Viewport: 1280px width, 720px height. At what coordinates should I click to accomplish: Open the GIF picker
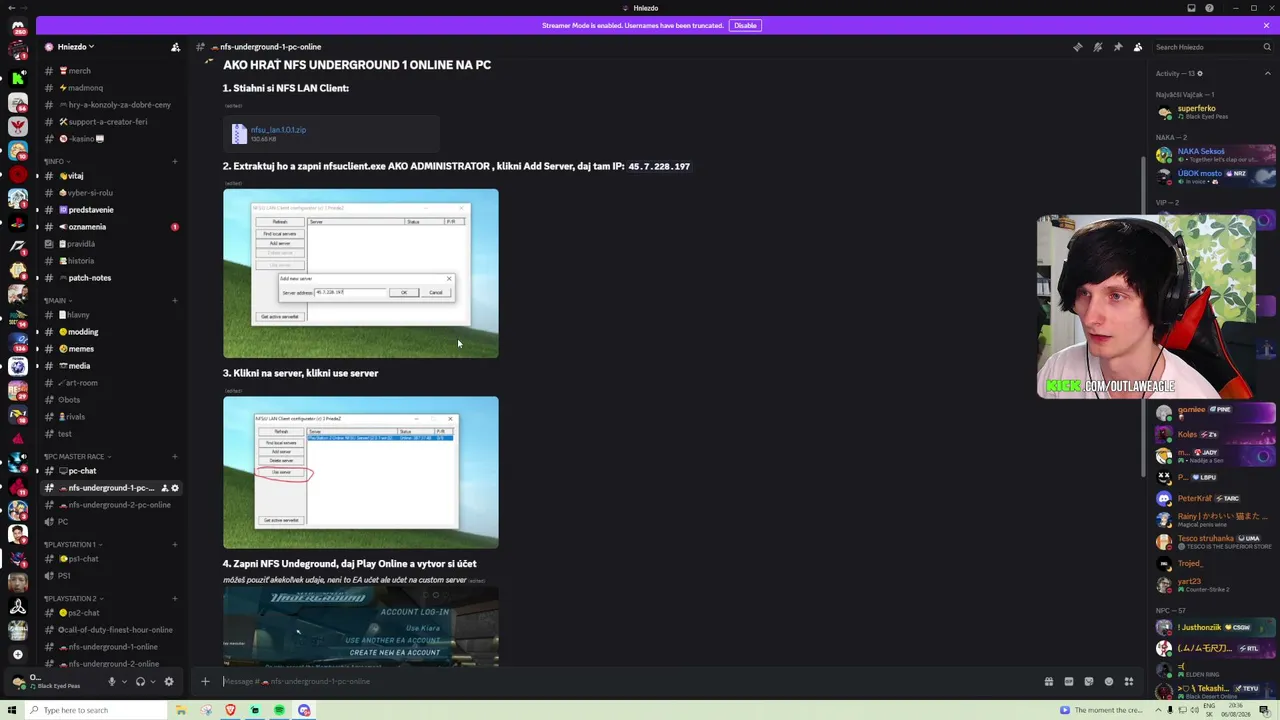(1069, 682)
